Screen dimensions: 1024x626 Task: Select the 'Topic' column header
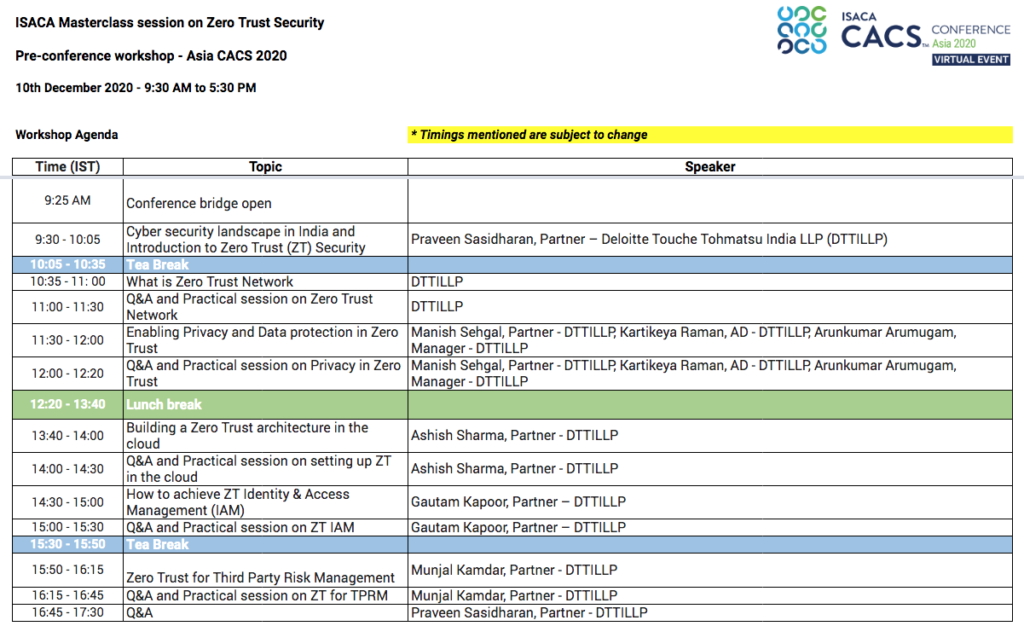(x=265, y=166)
